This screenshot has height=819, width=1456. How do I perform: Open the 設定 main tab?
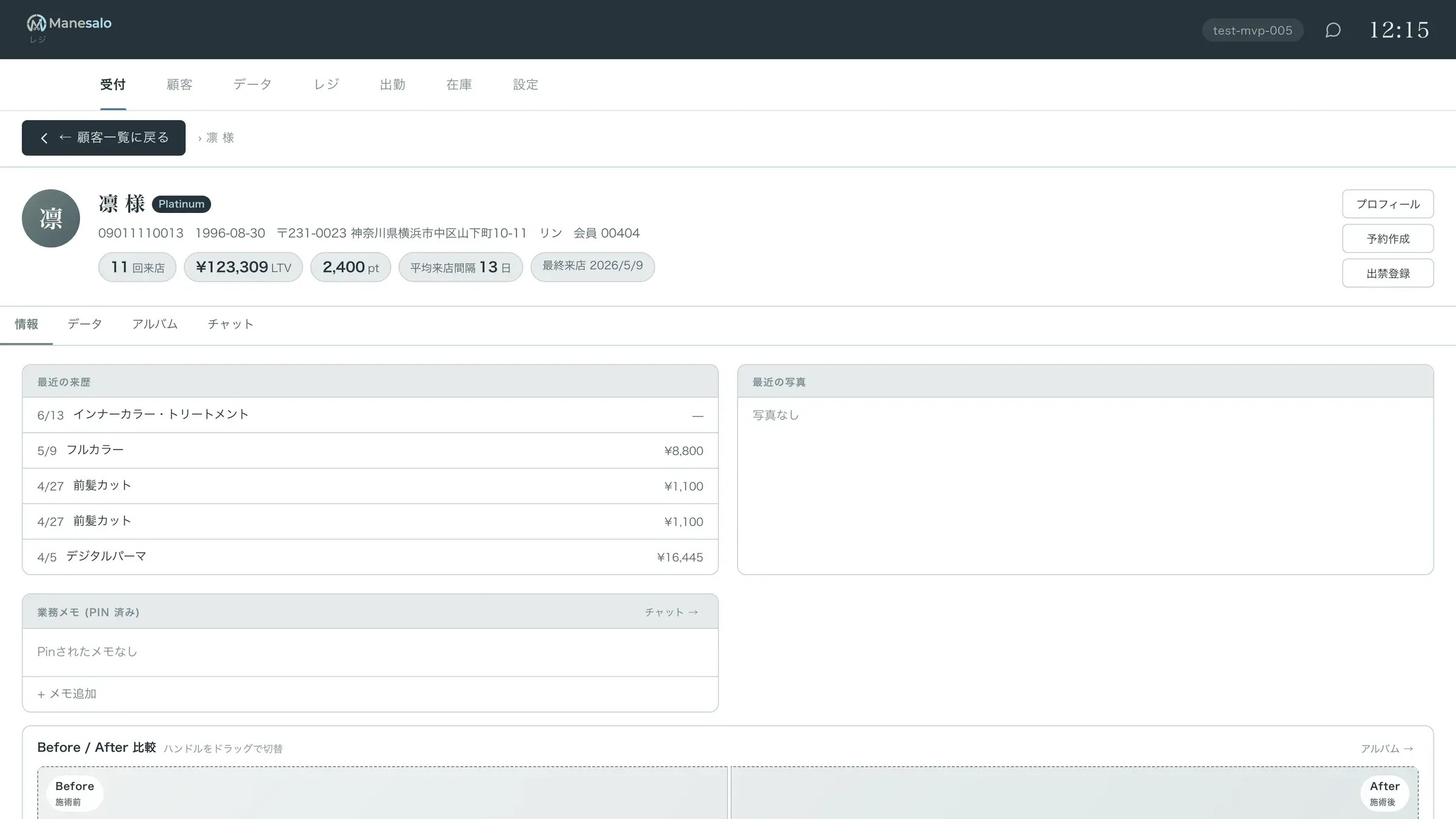click(525, 84)
